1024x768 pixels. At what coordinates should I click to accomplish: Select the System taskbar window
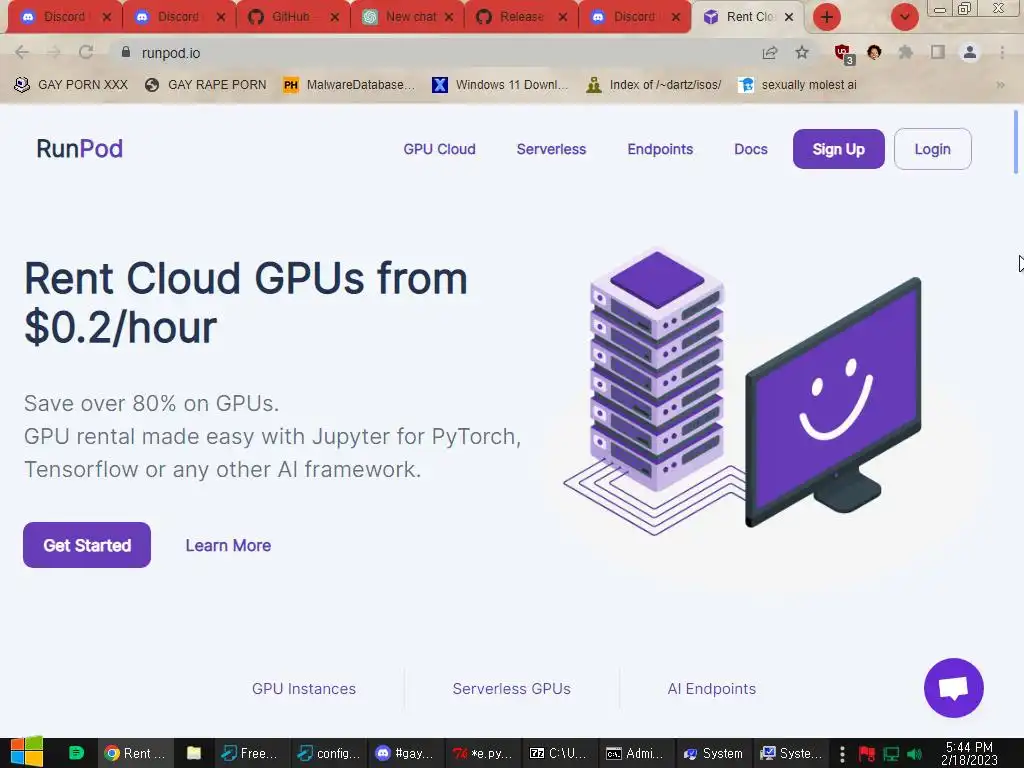(713, 753)
